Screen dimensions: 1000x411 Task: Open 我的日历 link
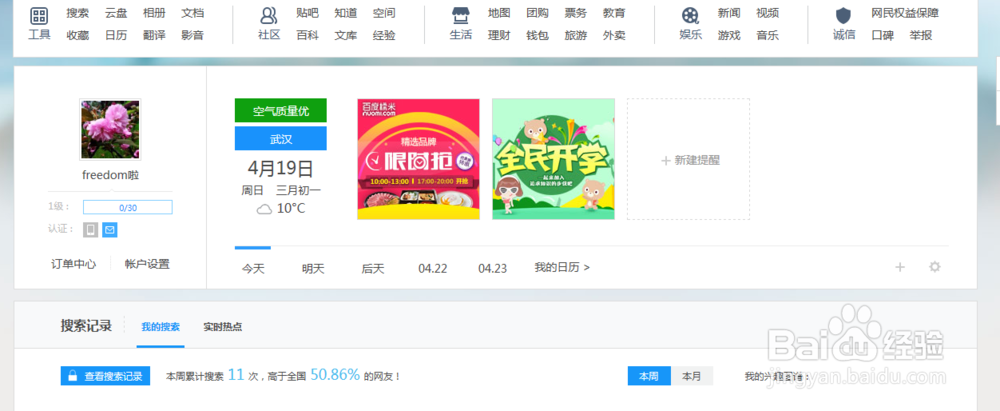click(x=562, y=267)
